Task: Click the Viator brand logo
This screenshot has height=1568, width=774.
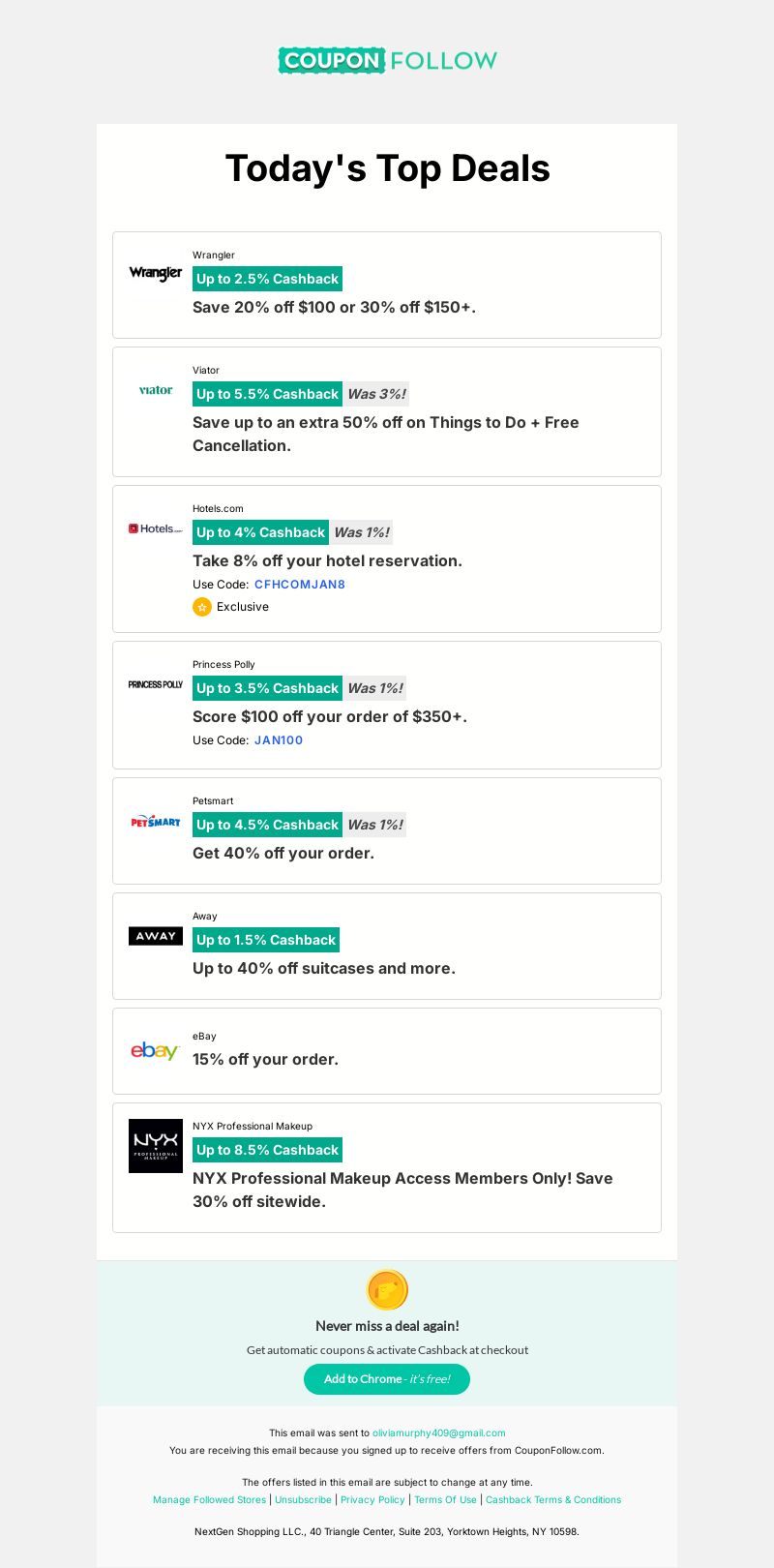Action: click(156, 390)
